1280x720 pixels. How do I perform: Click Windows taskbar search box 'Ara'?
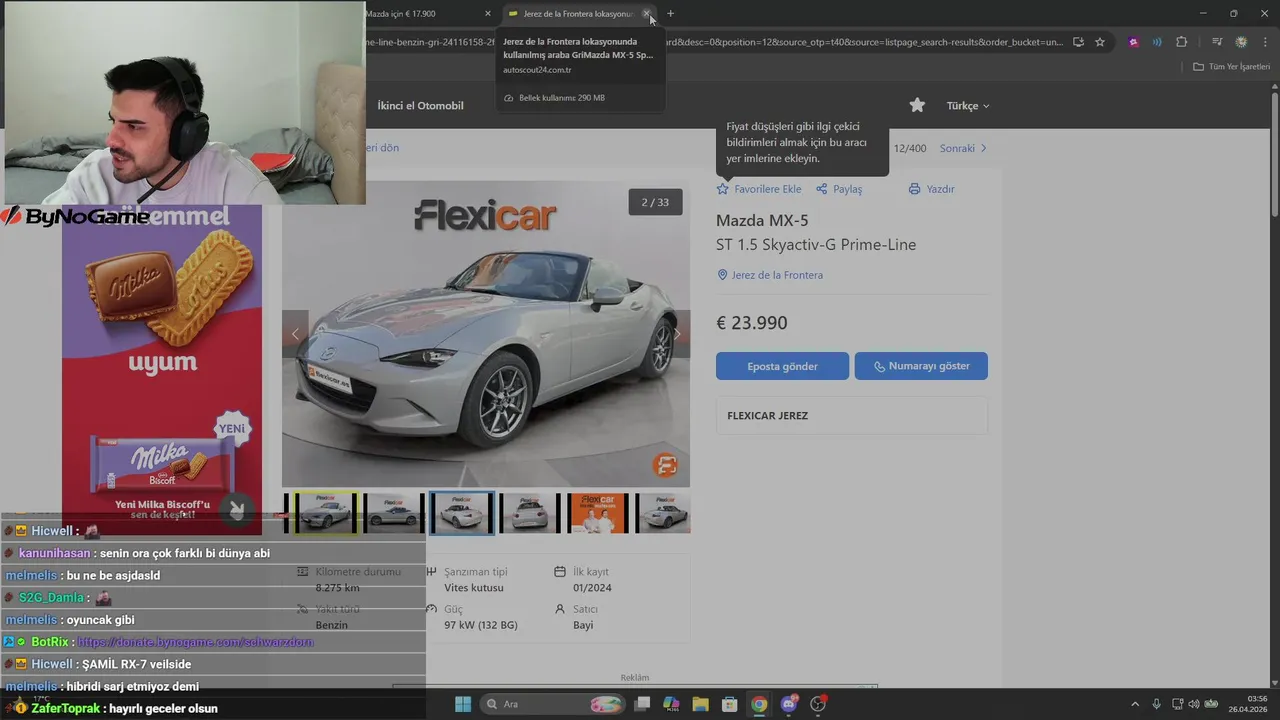pos(552,704)
